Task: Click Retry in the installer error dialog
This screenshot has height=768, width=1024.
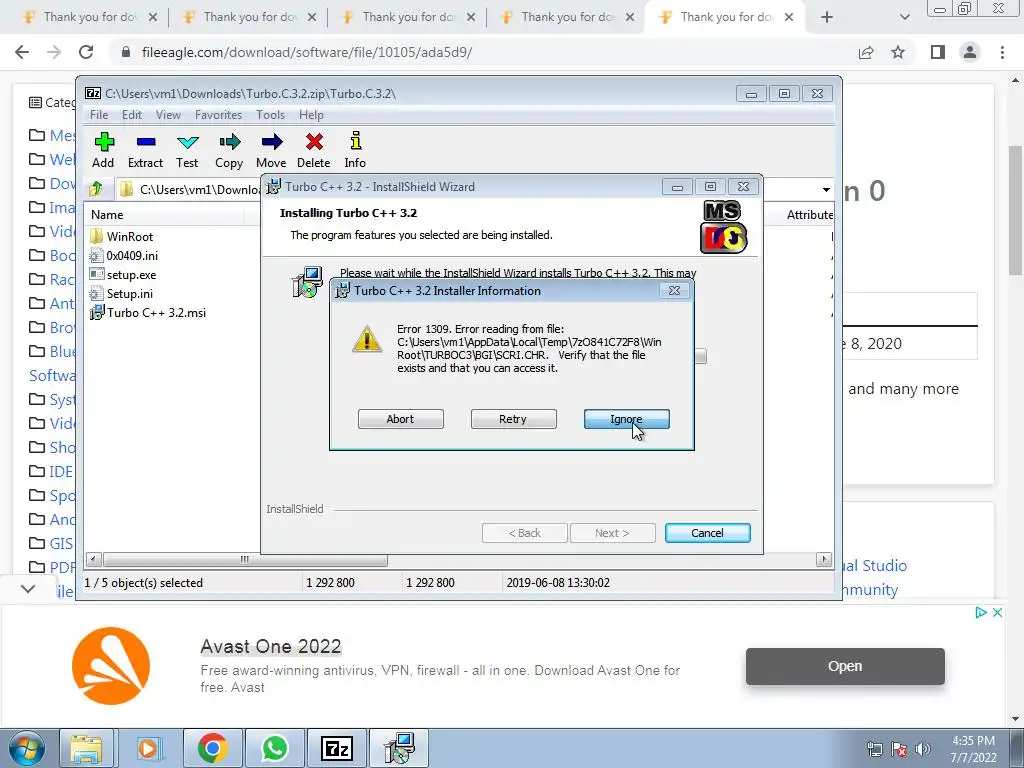Action: [513, 419]
